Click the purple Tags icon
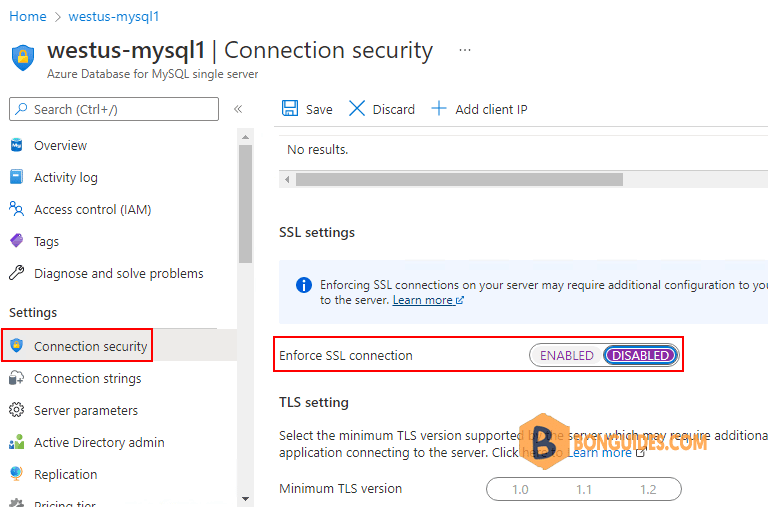Image resolution: width=768 pixels, height=507 pixels. 17,241
